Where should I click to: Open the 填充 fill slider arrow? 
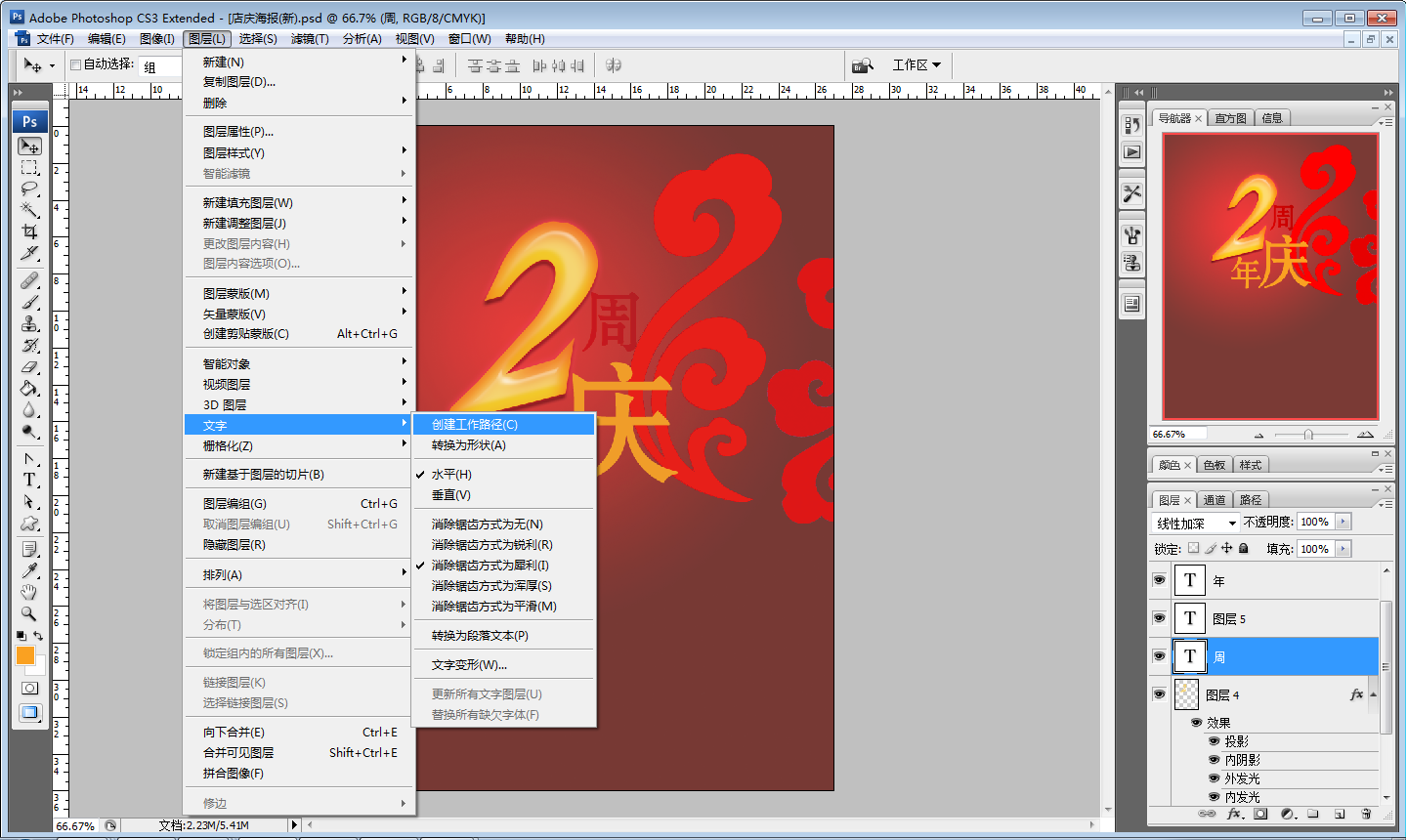coord(1343,549)
